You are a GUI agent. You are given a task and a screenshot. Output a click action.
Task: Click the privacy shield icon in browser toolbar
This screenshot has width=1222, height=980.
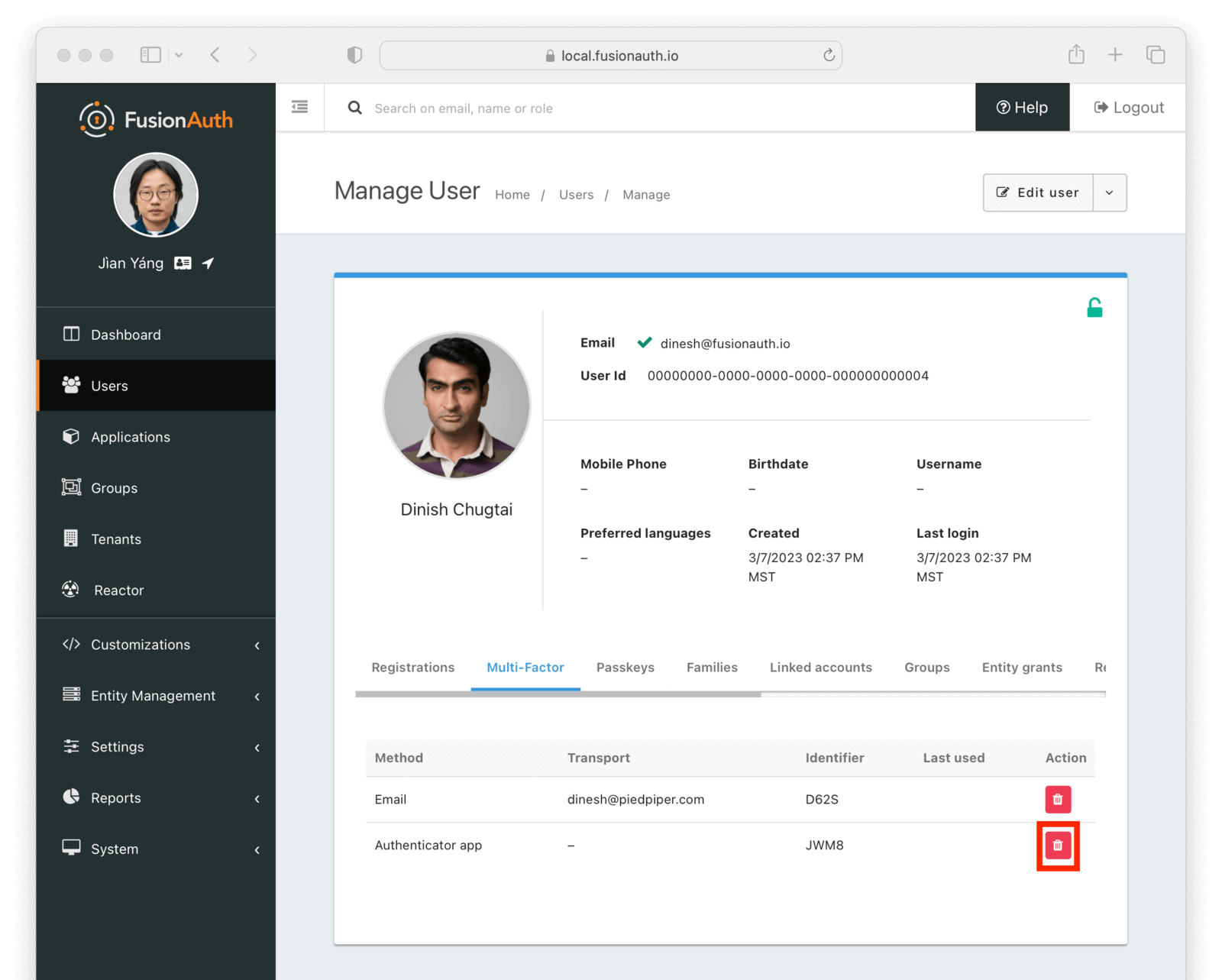354,55
